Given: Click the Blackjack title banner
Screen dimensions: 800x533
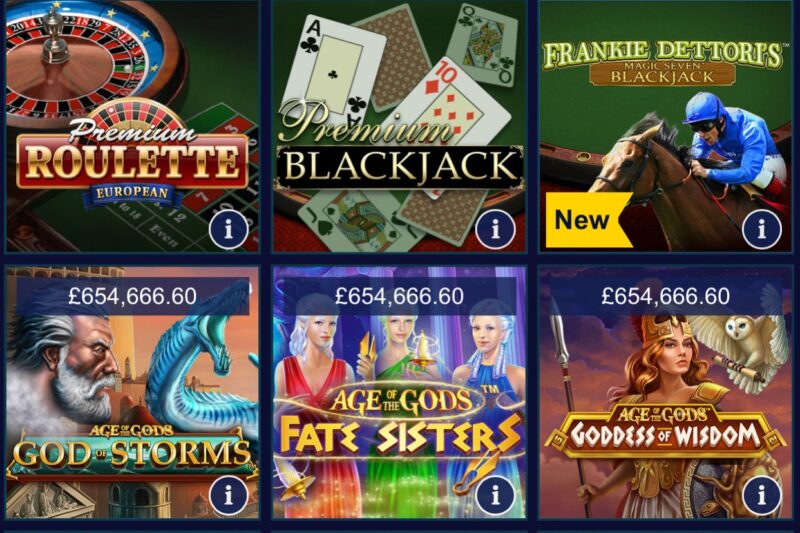Looking at the screenshot, I should coord(399,167).
